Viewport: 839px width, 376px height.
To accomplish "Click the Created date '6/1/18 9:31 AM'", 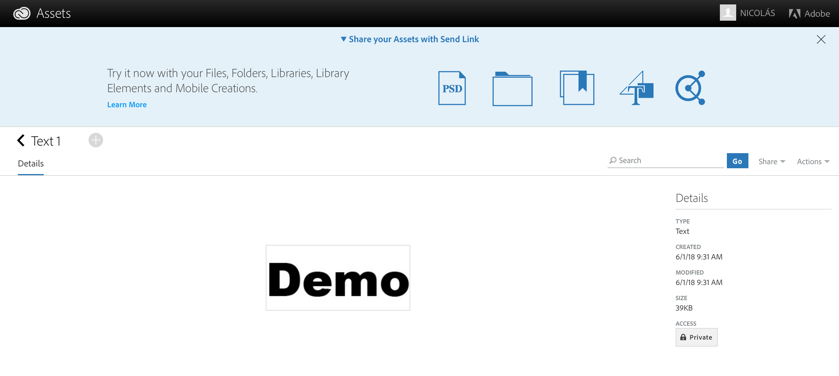I will pos(699,257).
